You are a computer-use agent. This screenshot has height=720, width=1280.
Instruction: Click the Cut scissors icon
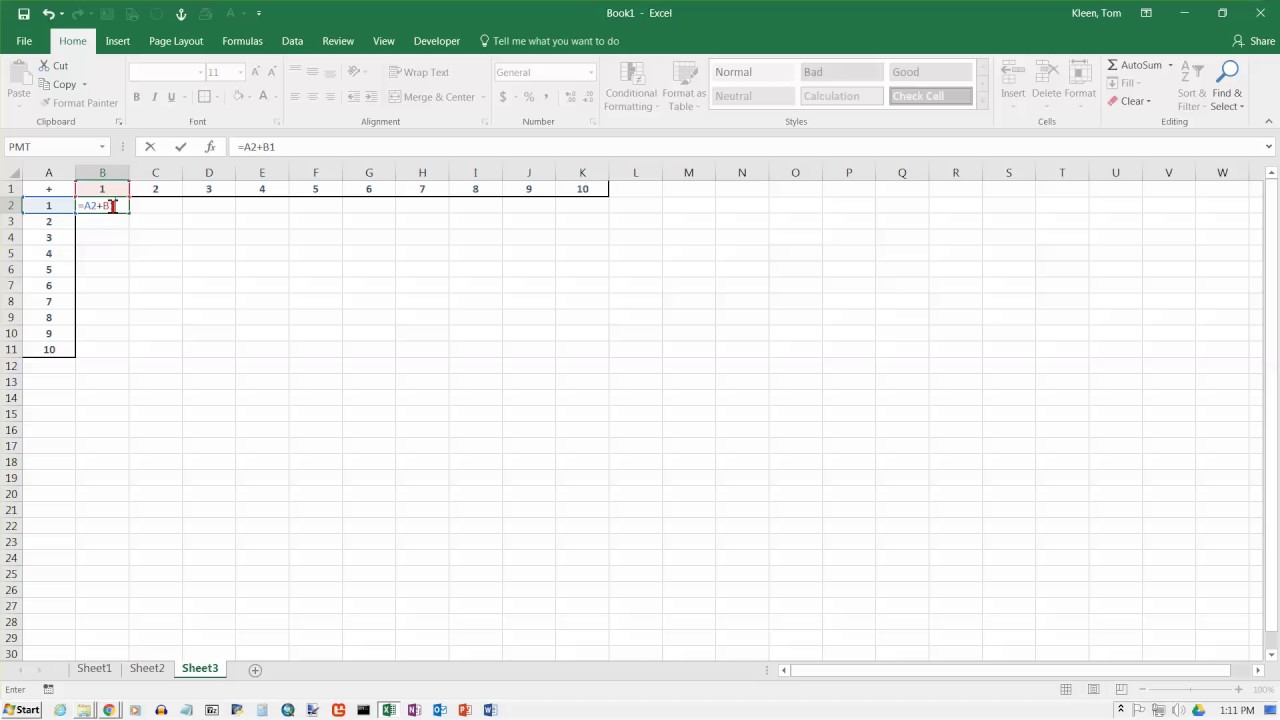click(x=45, y=65)
